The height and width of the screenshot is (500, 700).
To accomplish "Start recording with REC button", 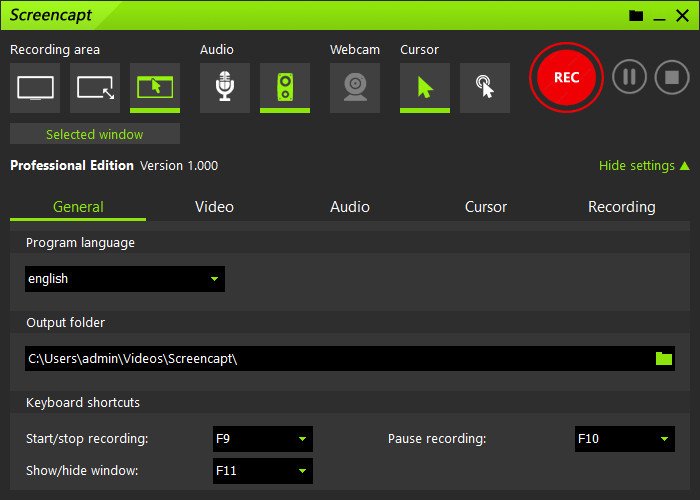I will click(566, 78).
